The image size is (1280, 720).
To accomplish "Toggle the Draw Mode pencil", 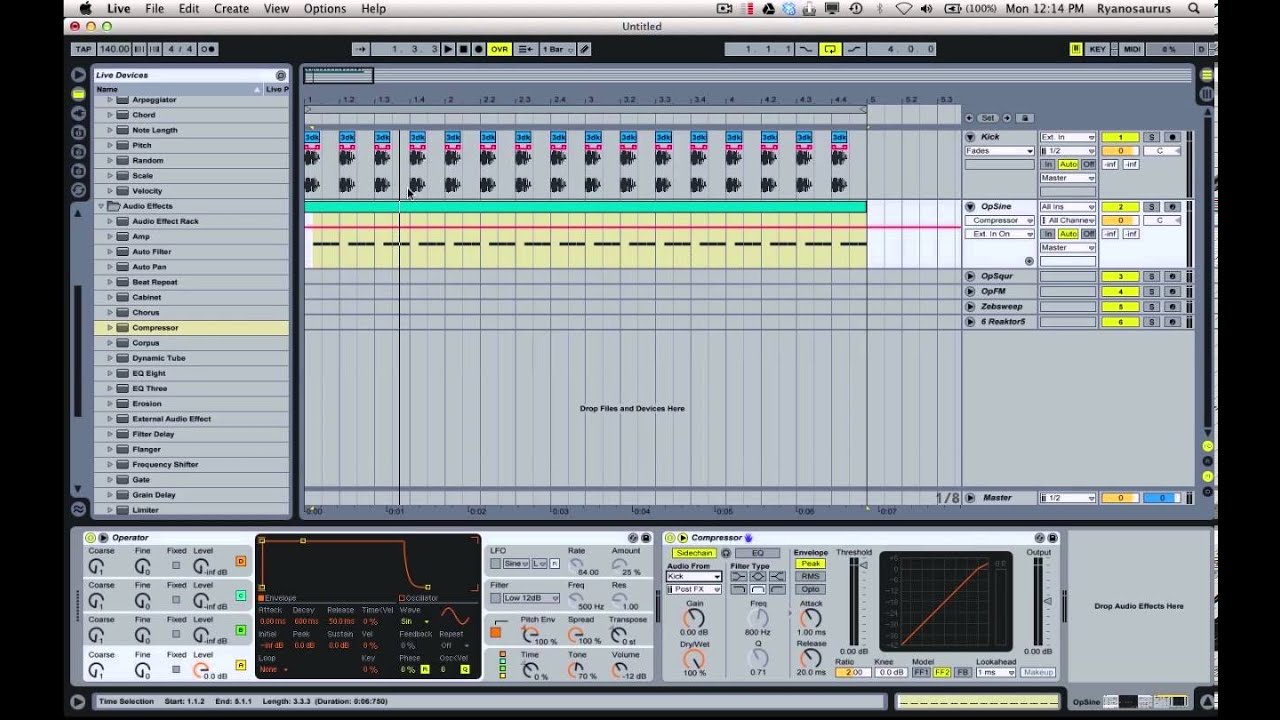I will pos(585,49).
